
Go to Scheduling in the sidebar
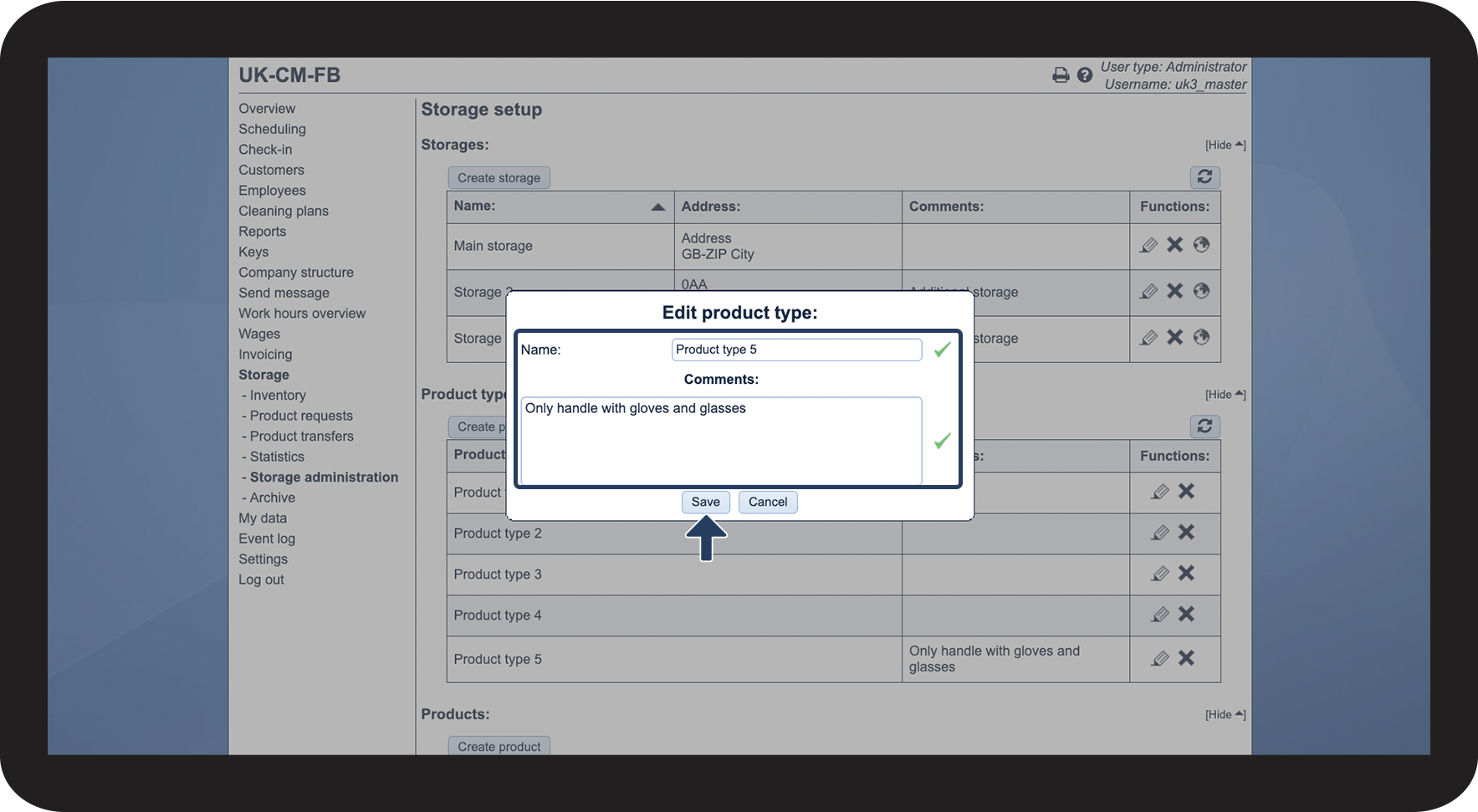pyautogui.click(x=272, y=129)
